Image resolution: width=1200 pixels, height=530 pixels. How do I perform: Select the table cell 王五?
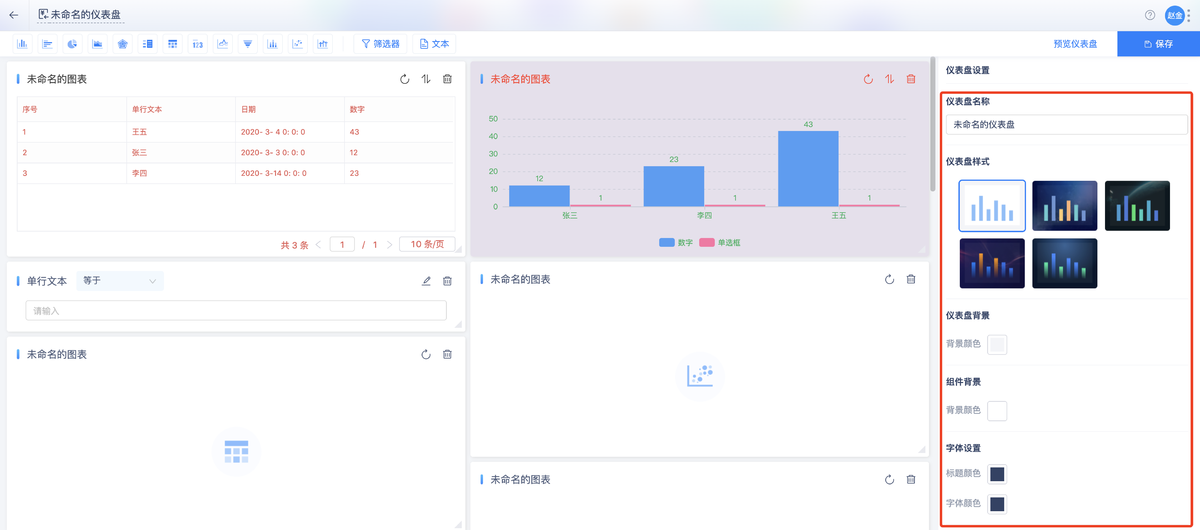pyautogui.click(x=139, y=131)
